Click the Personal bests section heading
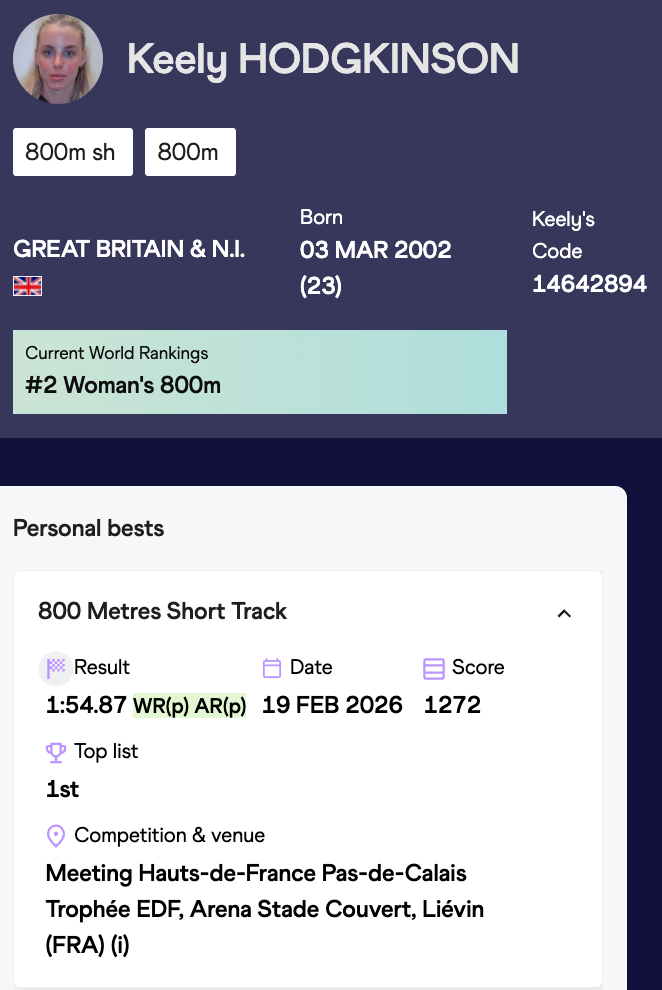662x990 pixels. 88,528
